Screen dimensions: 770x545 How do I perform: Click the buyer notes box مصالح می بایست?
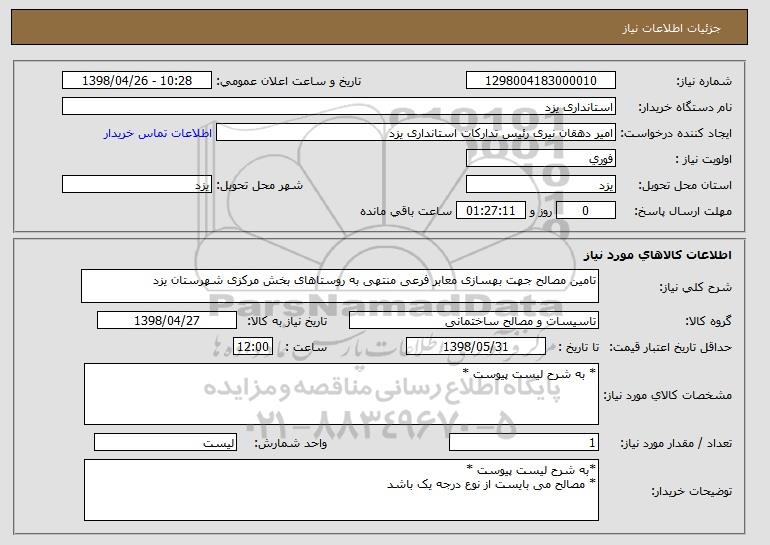(x=341, y=490)
